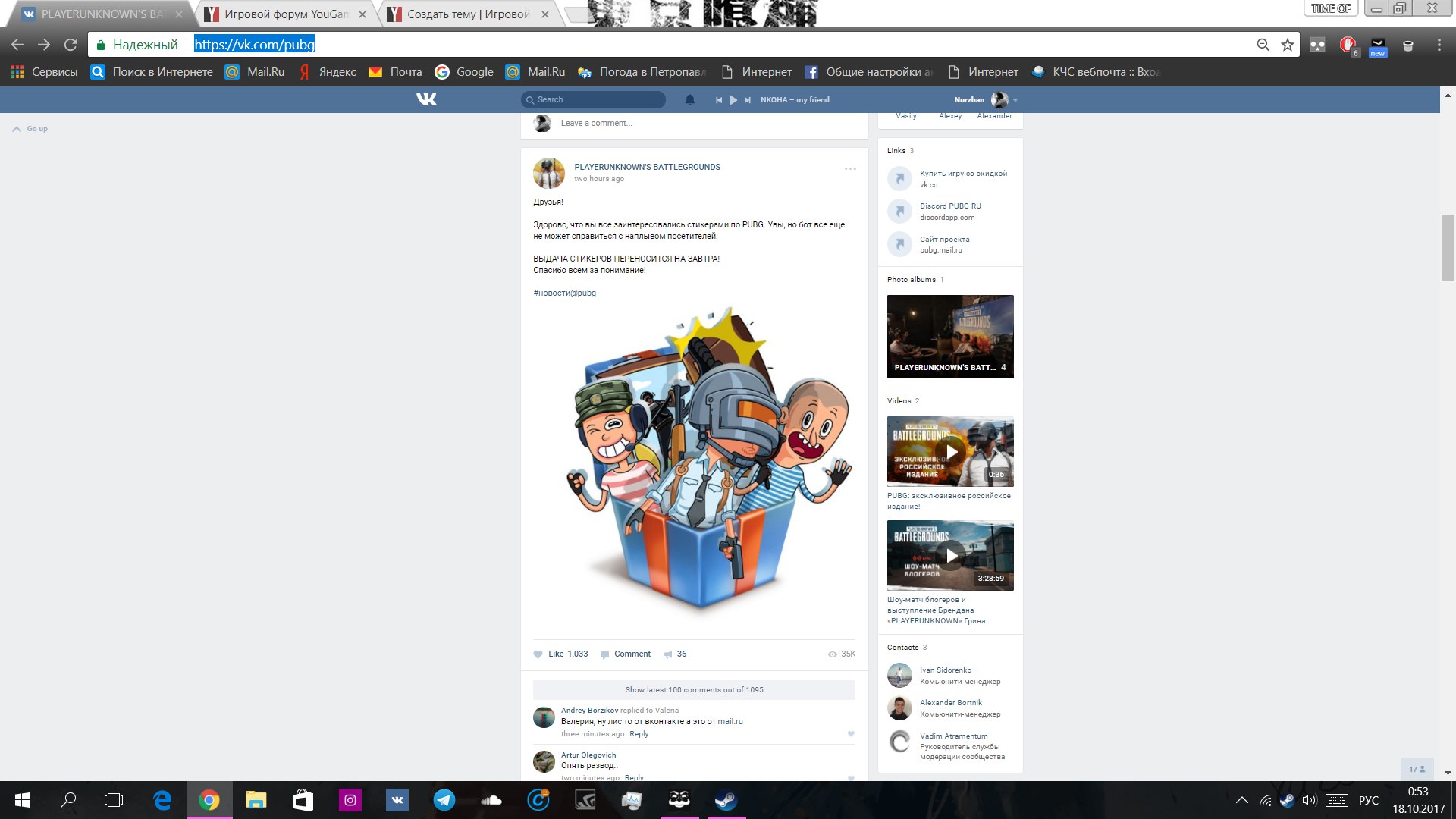Viewport: 1456px width, 819px height.
Task: Share the post via megaphone icon
Action: 675,654
